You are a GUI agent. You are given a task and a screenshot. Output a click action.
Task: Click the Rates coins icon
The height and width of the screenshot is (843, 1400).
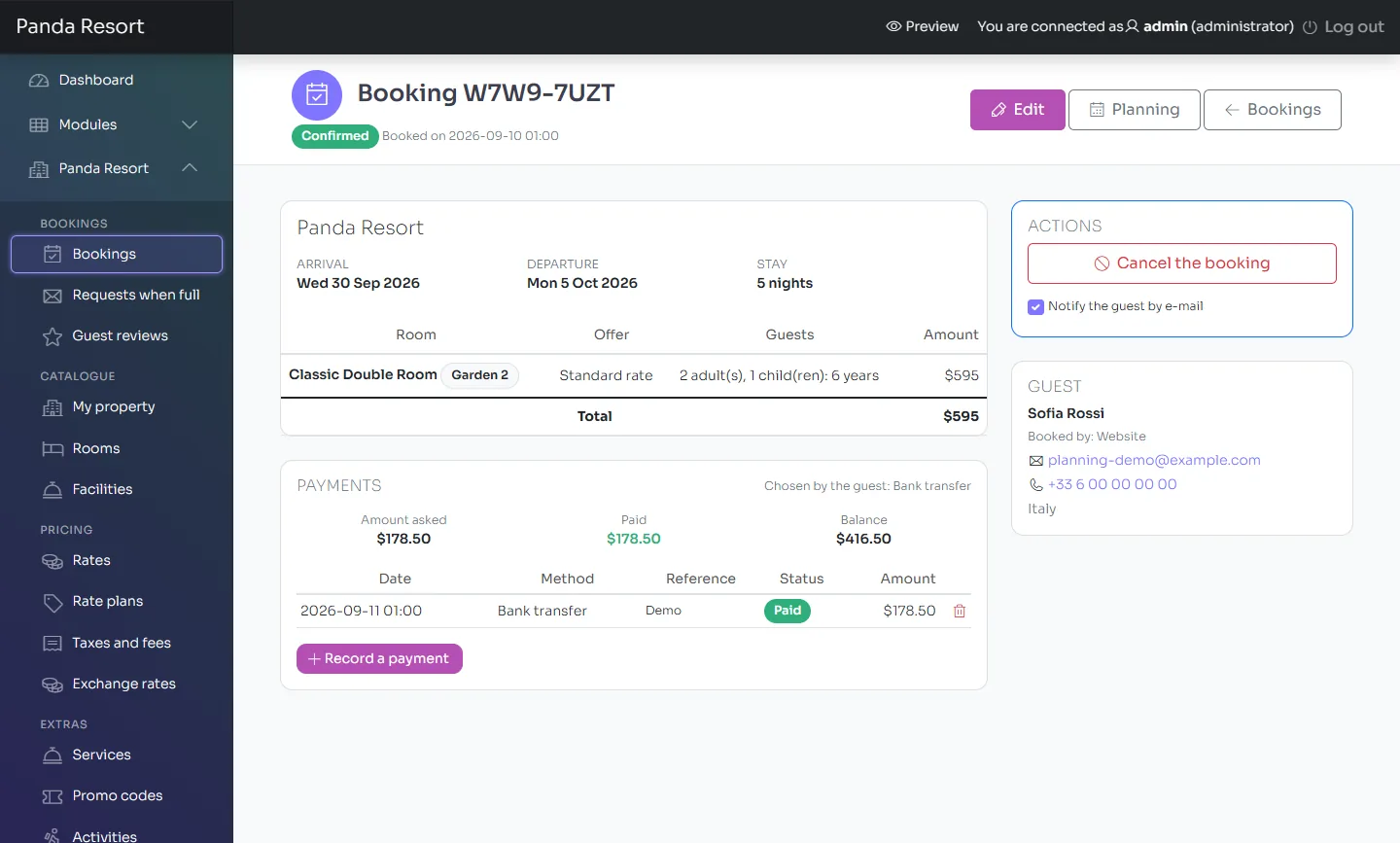52,561
